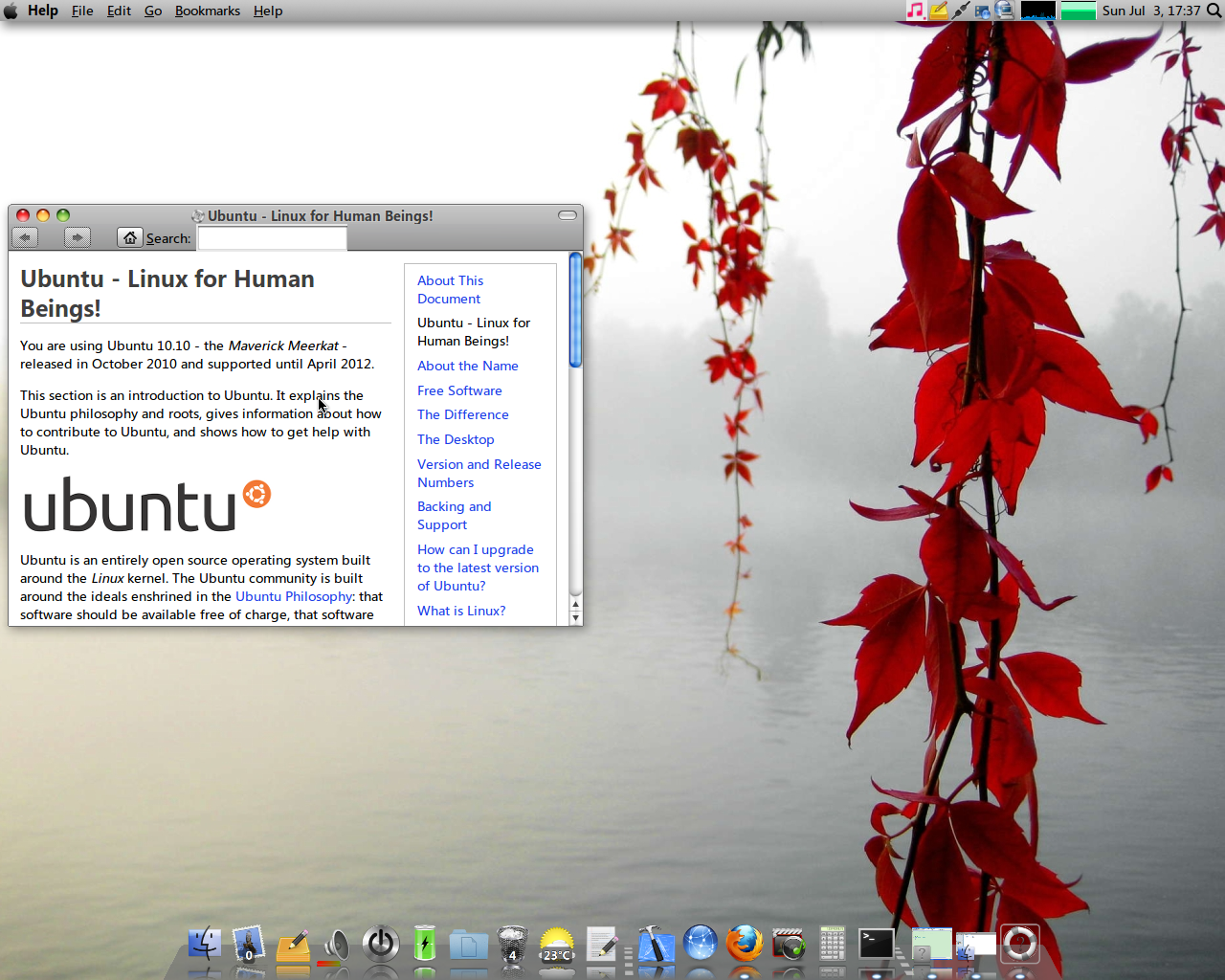Image resolution: width=1225 pixels, height=980 pixels.
Task: Go to Home page in help toolbar
Action: 130,237
